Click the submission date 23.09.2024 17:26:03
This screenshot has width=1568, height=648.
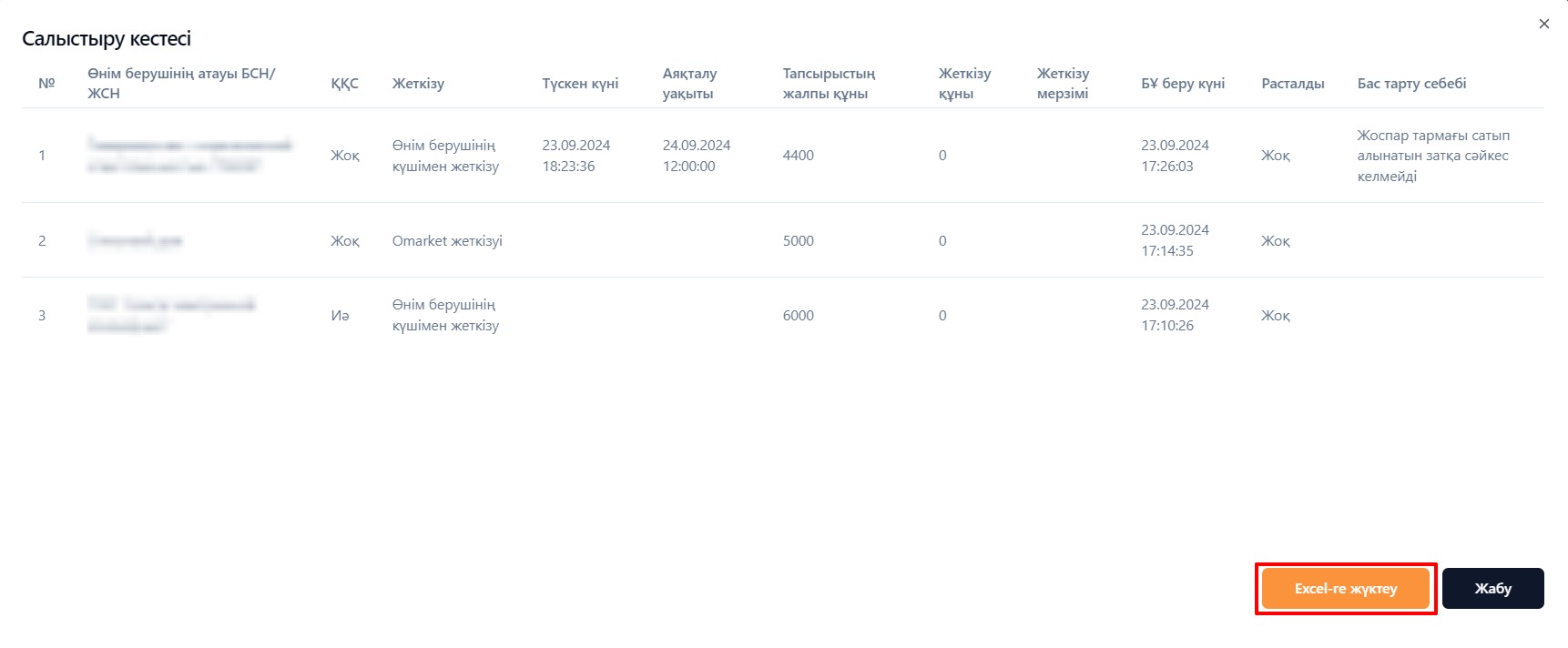(x=1175, y=156)
